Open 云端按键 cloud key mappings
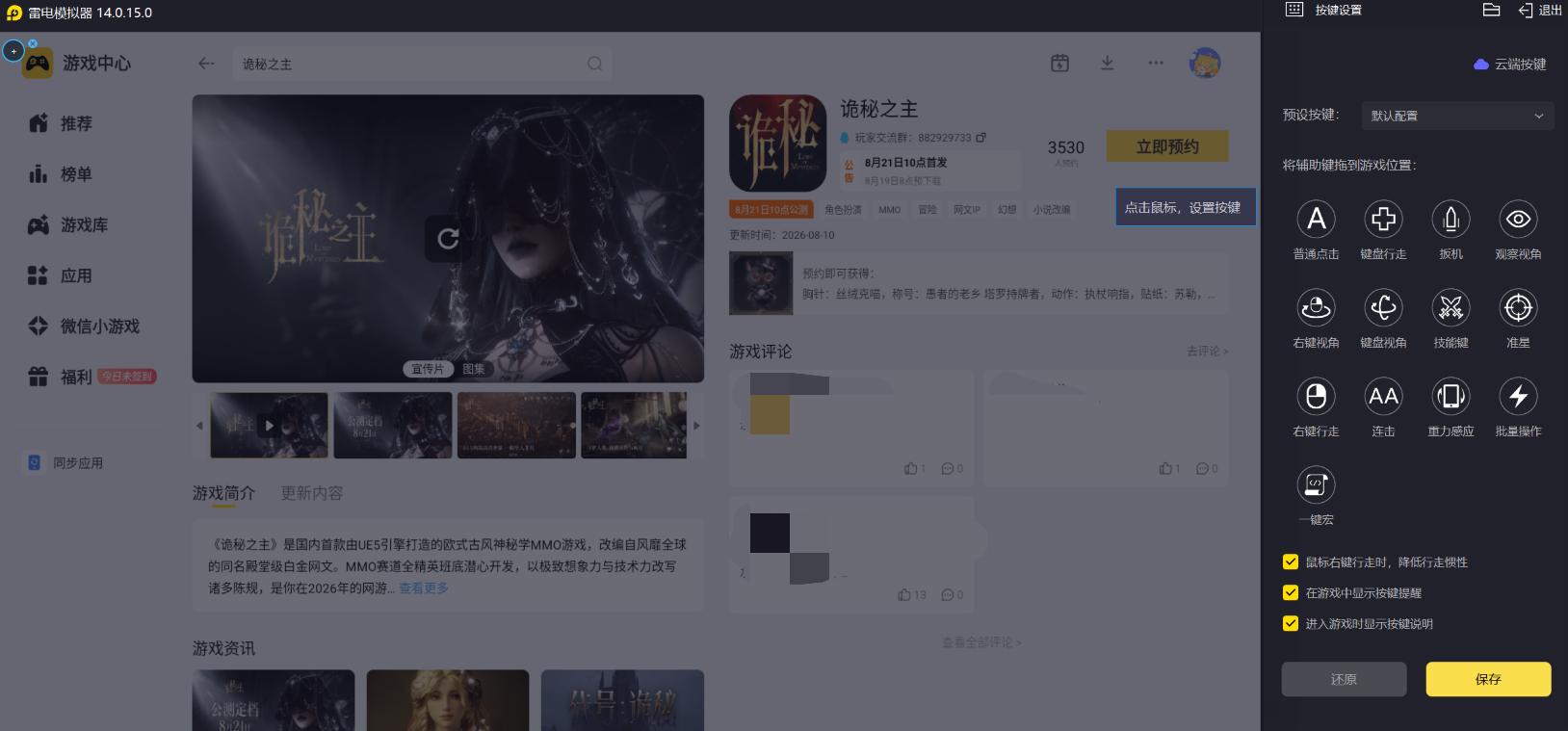Image resolution: width=1568 pixels, height=731 pixels. coord(1509,65)
